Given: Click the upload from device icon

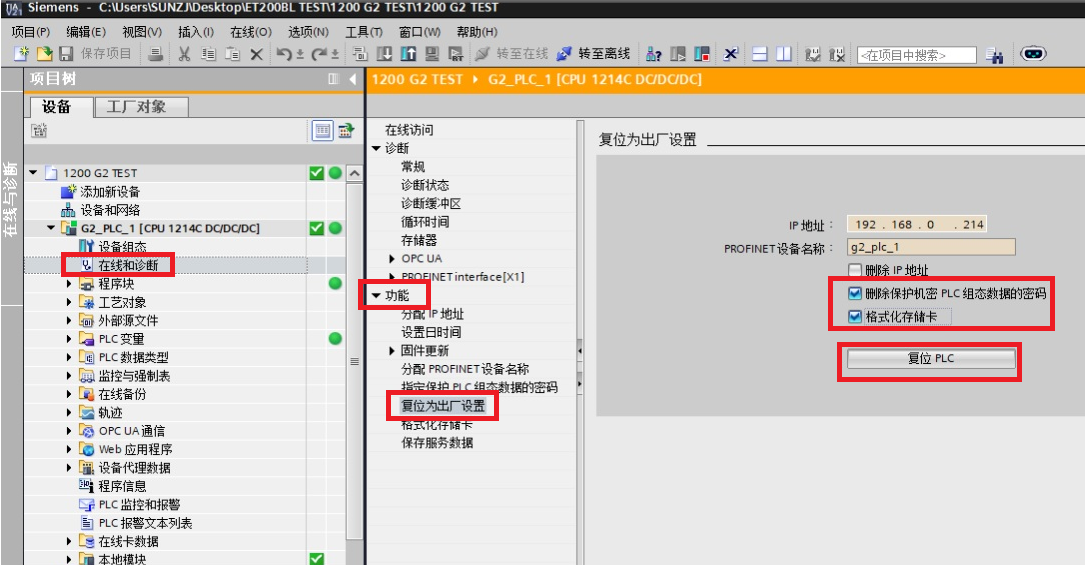Looking at the screenshot, I should [x=408, y=54].
